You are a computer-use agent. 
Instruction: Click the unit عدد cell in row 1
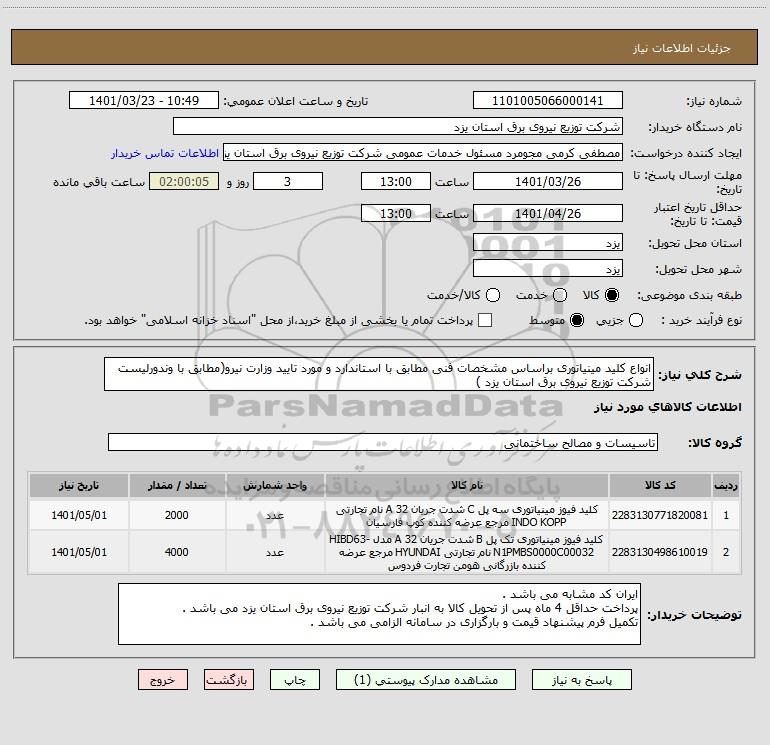pos(275,515)
